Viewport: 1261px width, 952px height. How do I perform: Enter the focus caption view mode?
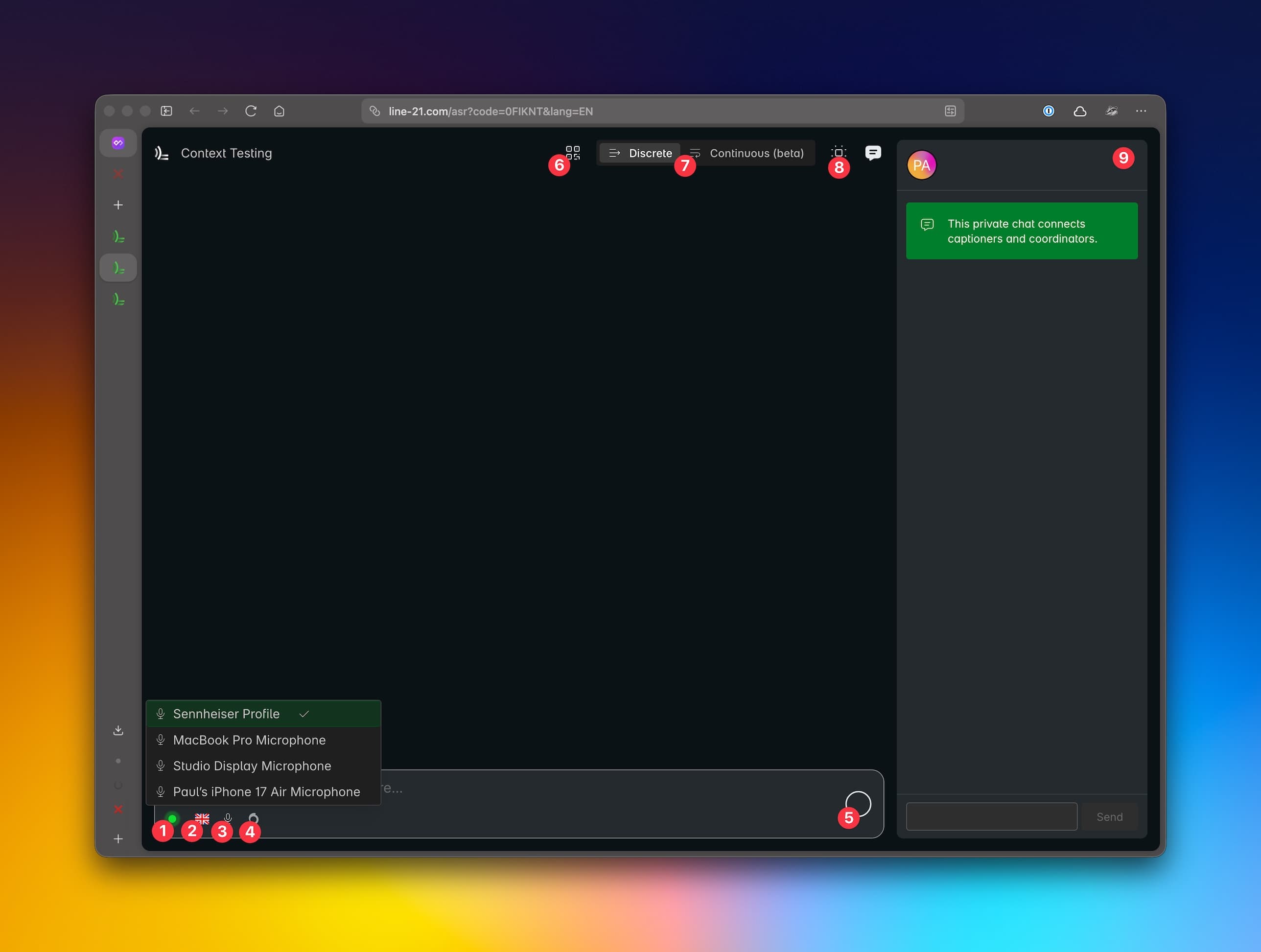[x=839, y=152]
